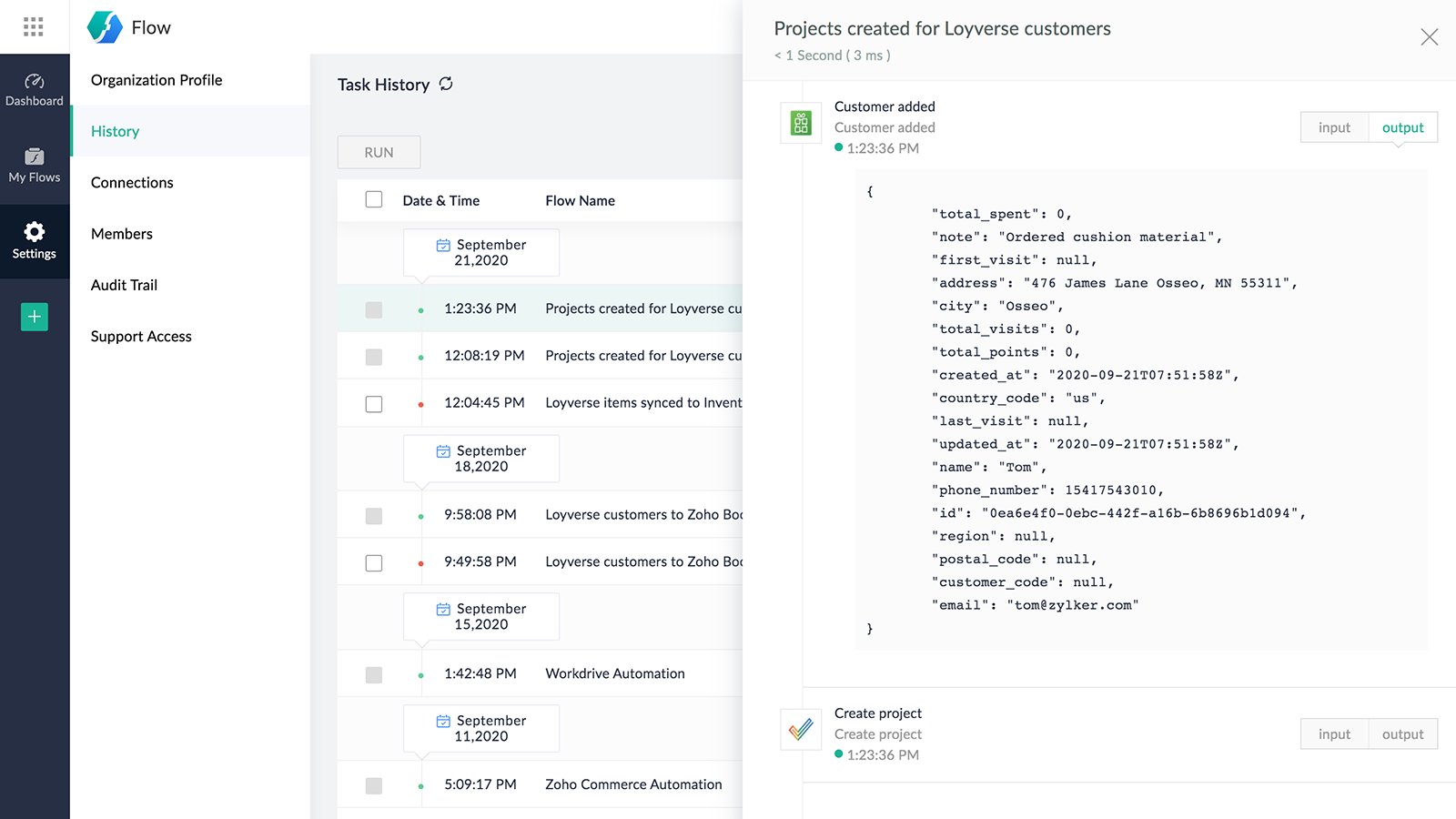Switch to input tab for Customer added
Viewport: 1456px width, 819px height.
(1334, 127)
